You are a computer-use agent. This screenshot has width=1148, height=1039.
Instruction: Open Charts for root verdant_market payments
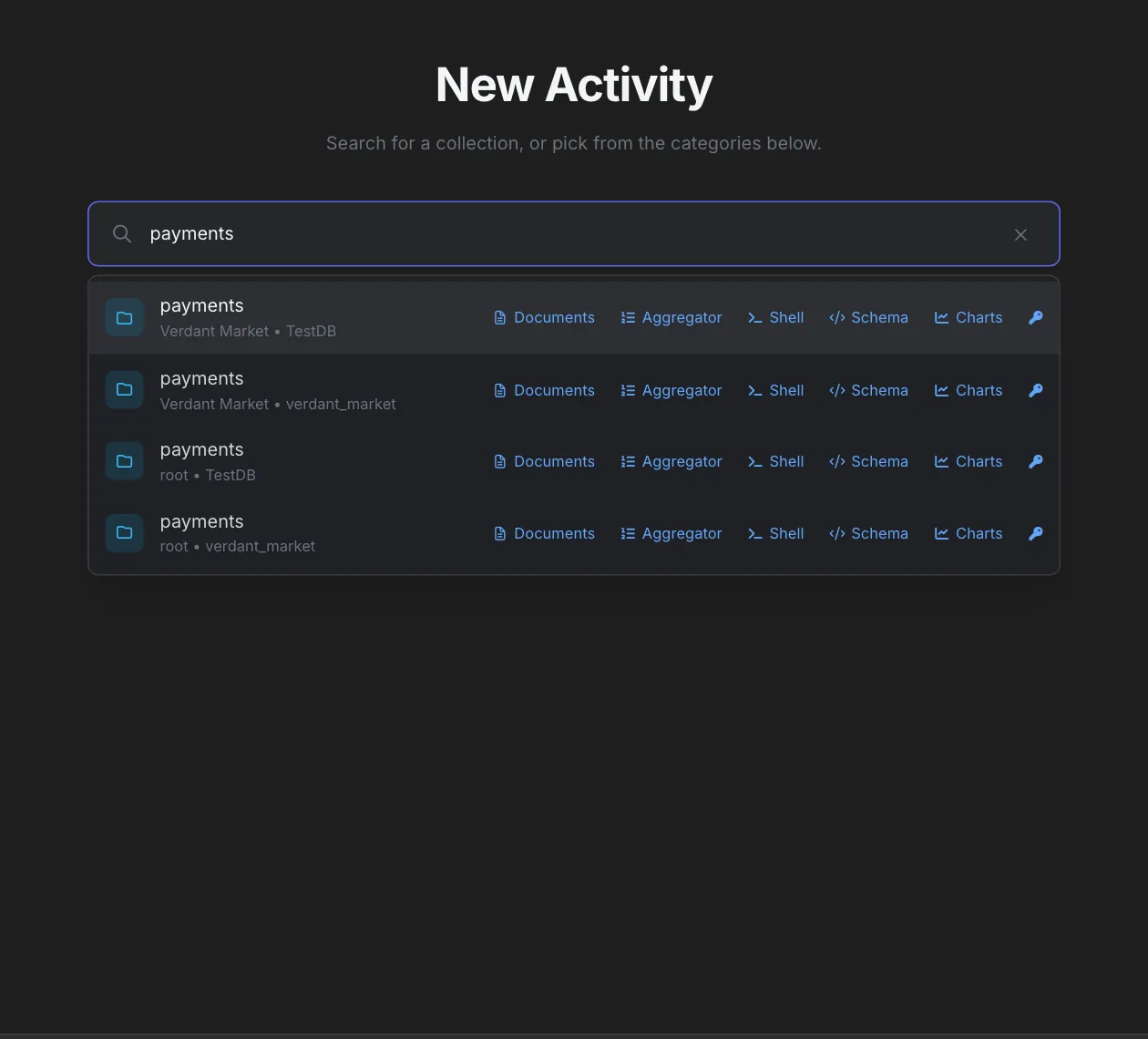click(x=969, y=533)
